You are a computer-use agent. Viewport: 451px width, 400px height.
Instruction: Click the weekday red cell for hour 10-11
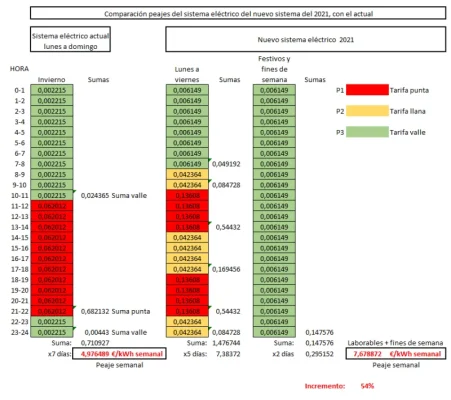tap(187, 195)
